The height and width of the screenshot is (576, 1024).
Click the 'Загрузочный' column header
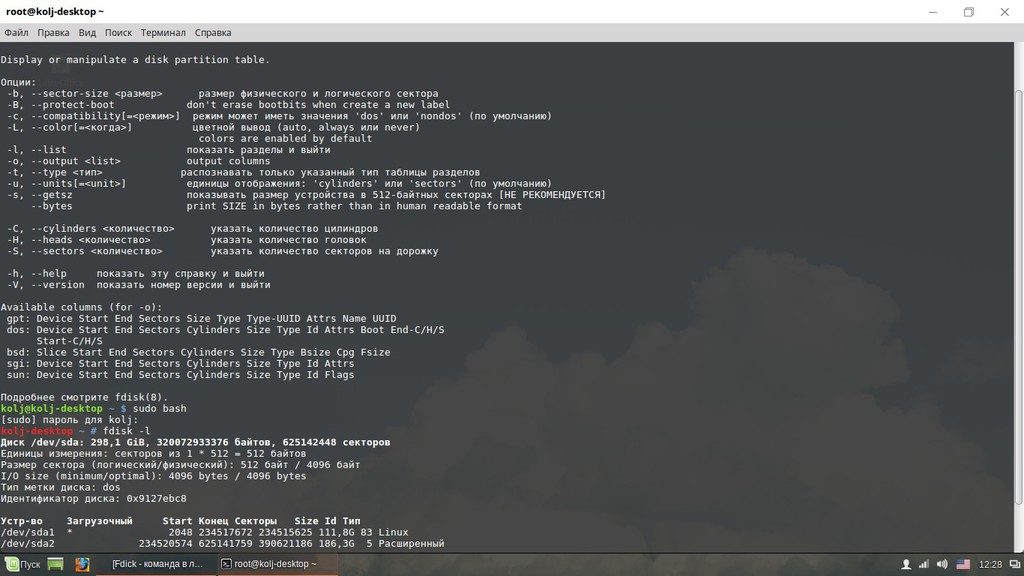99,521
